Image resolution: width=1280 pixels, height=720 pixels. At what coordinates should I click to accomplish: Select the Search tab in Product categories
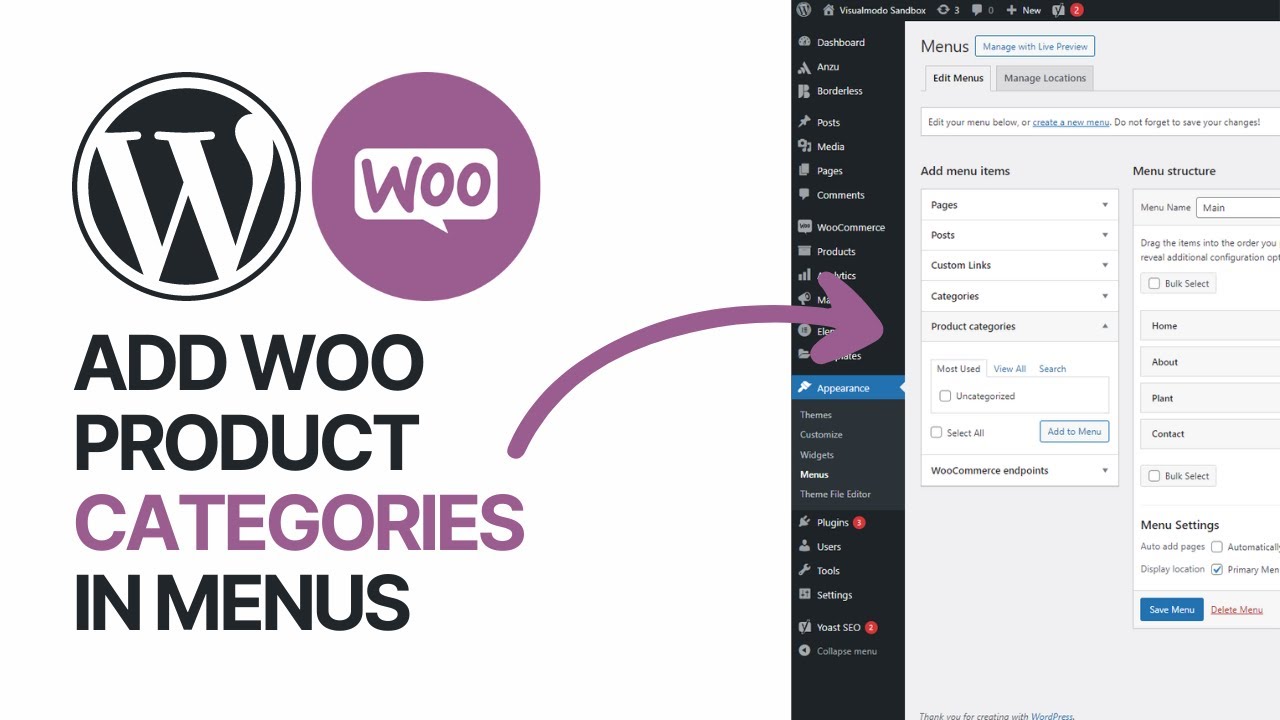1052,369
